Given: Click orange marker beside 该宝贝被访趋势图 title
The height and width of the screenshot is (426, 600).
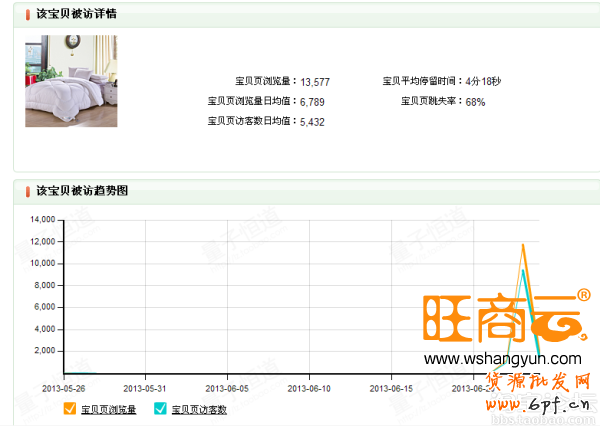Looking at the screenshot, I should [28, 190].
